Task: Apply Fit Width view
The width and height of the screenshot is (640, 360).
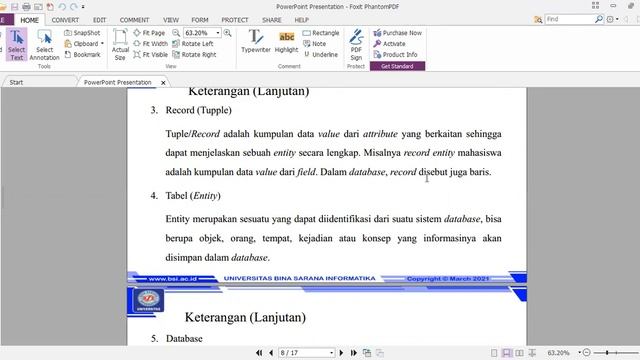Action: 150,43
